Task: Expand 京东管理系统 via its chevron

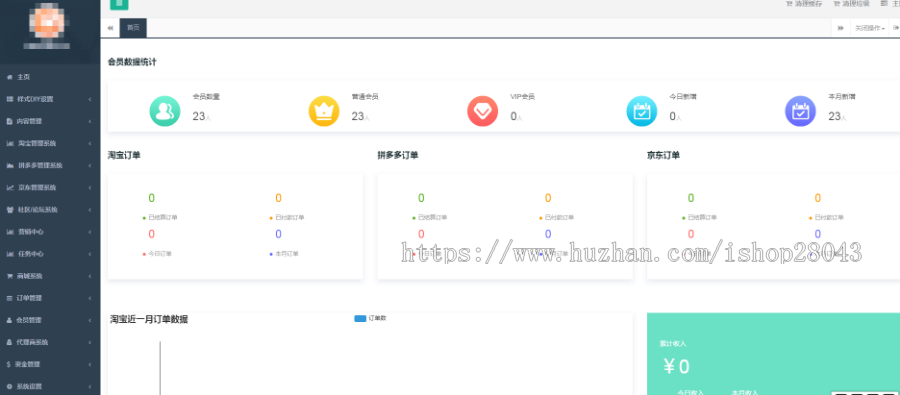Action: [90, 187]
